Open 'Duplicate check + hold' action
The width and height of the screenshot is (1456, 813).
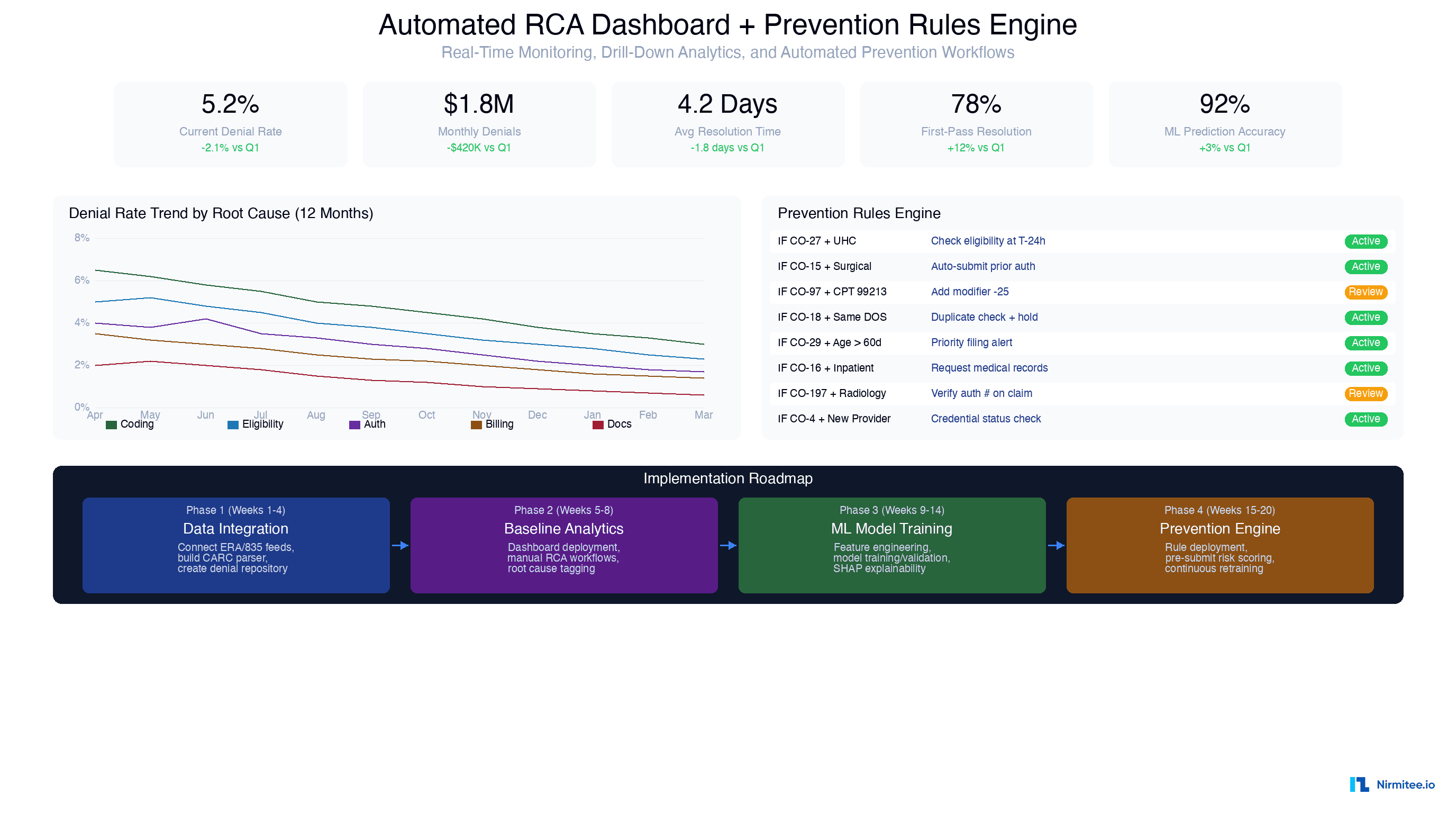[985, 317]
